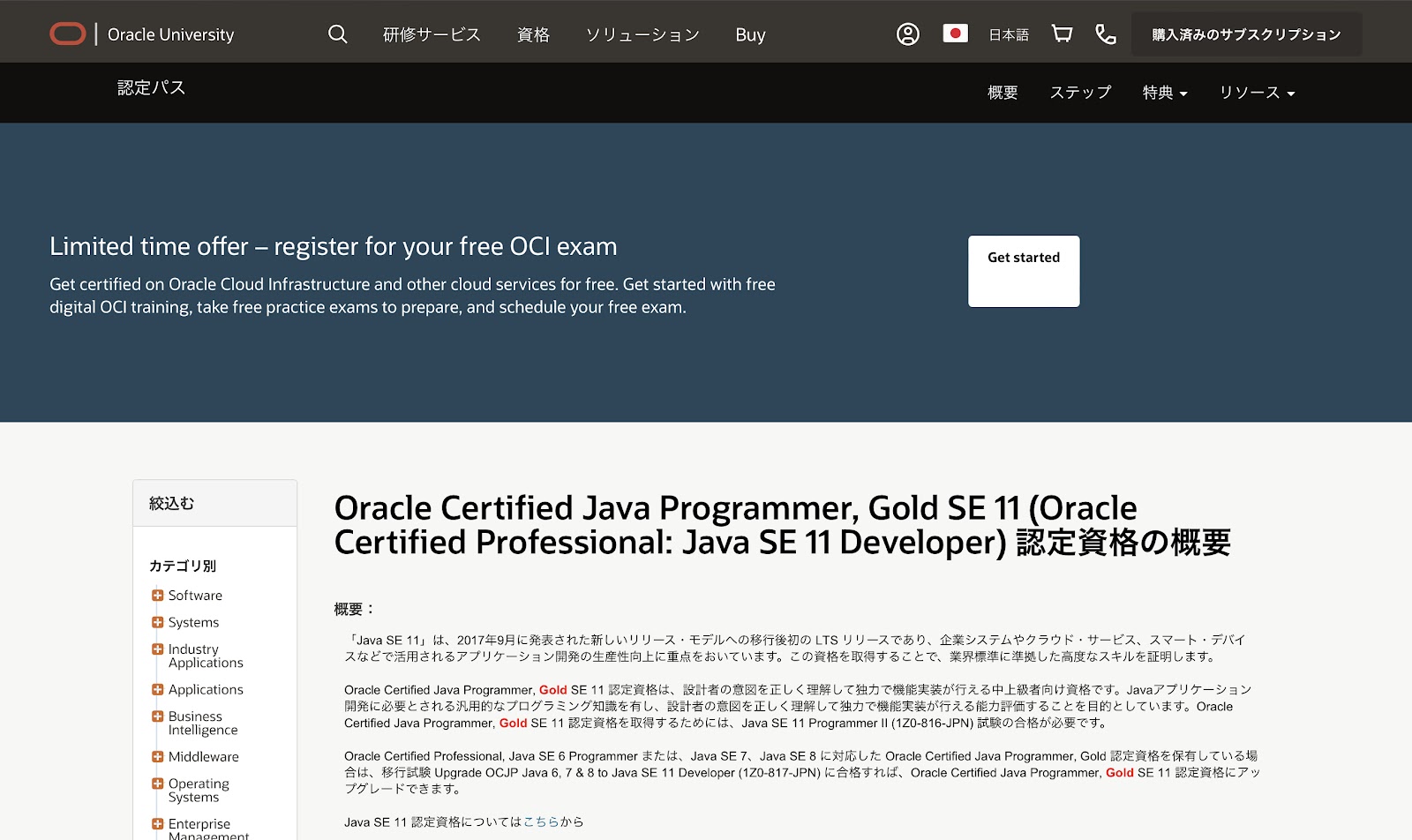
Task: Expand the Applications category plus icon
Action: click(157, 690)
